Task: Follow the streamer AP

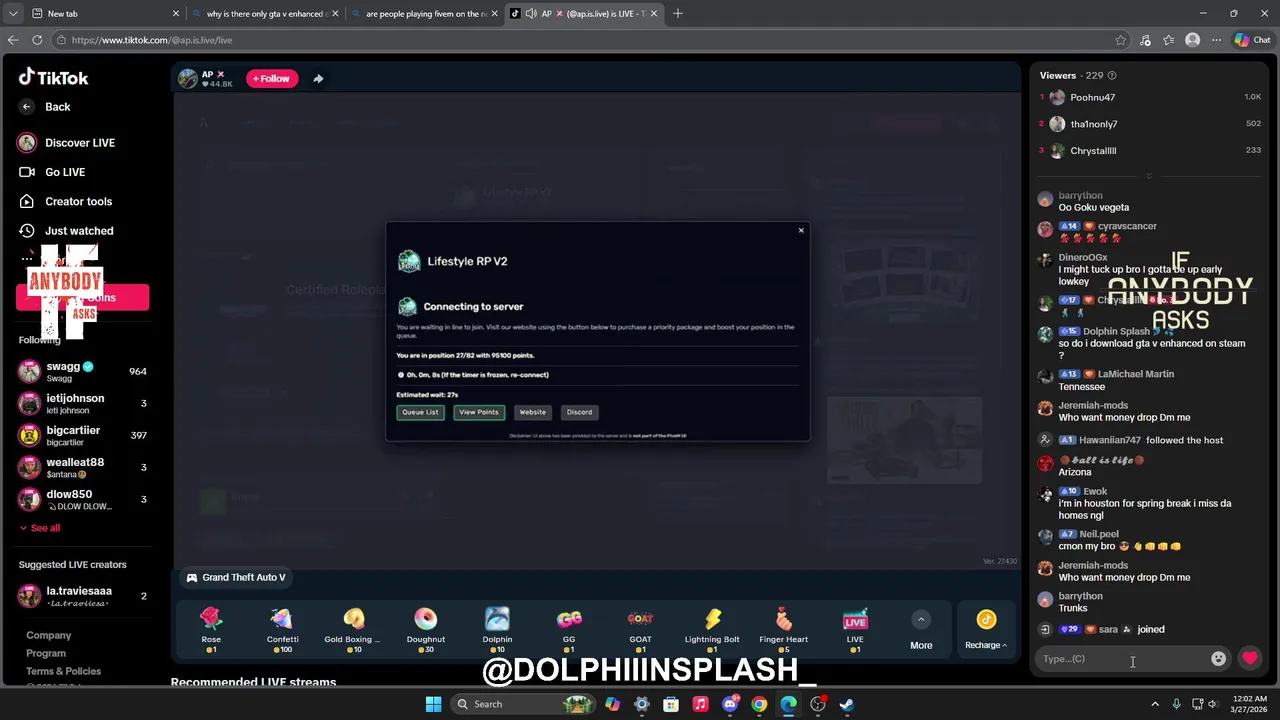Action: pyautogui.click(x=272, y=79)
